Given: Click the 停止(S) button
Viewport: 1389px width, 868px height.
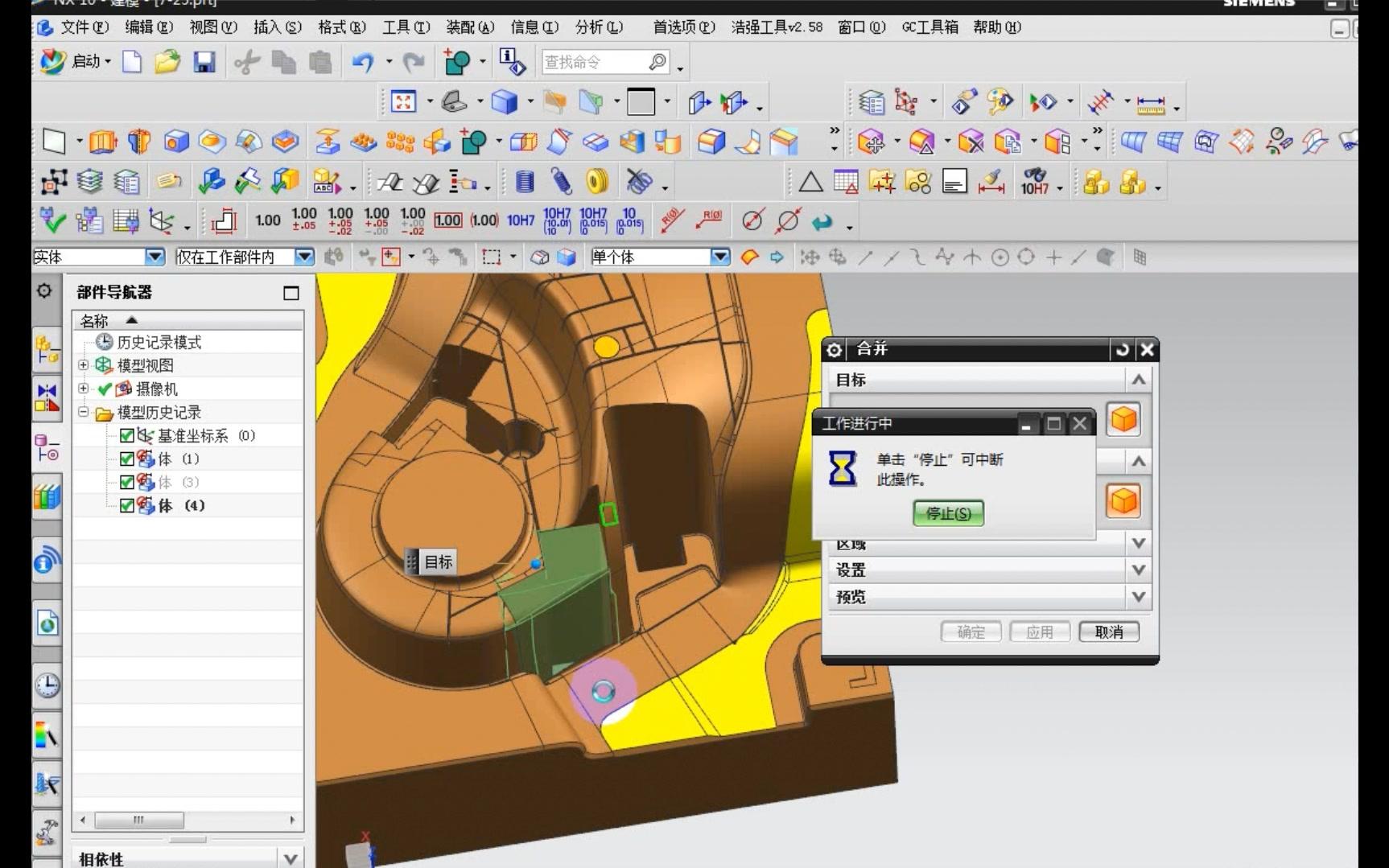Looking at the screenshot, I should (948, 513).
